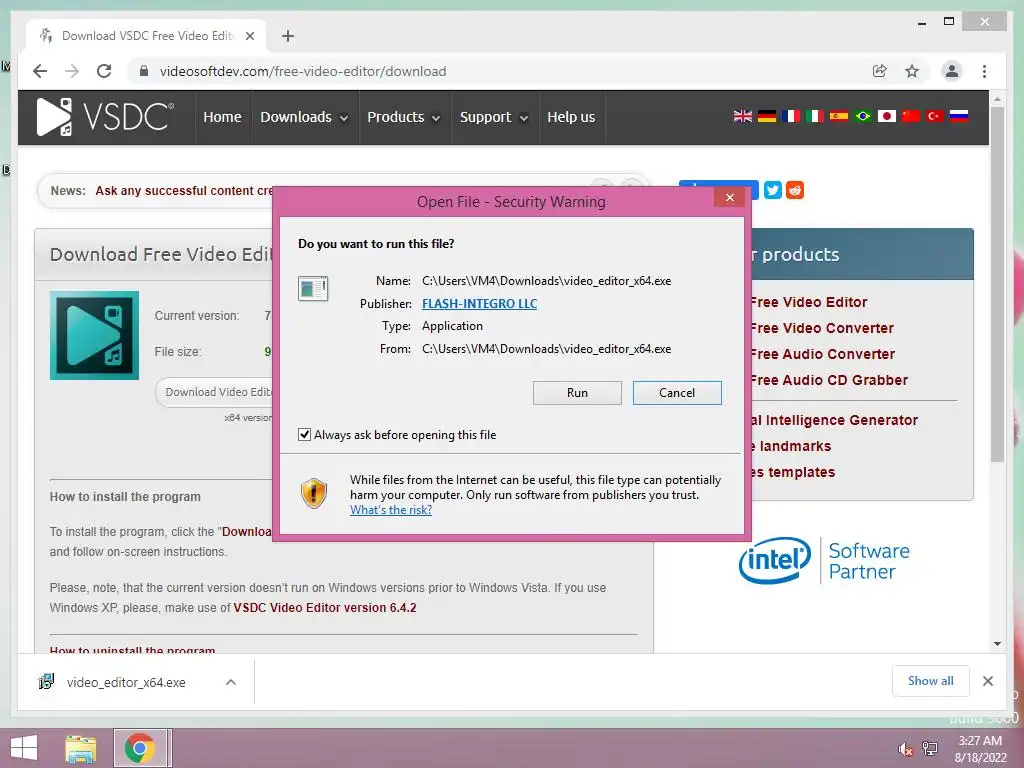Select the Italian flag language

point(814,116)
